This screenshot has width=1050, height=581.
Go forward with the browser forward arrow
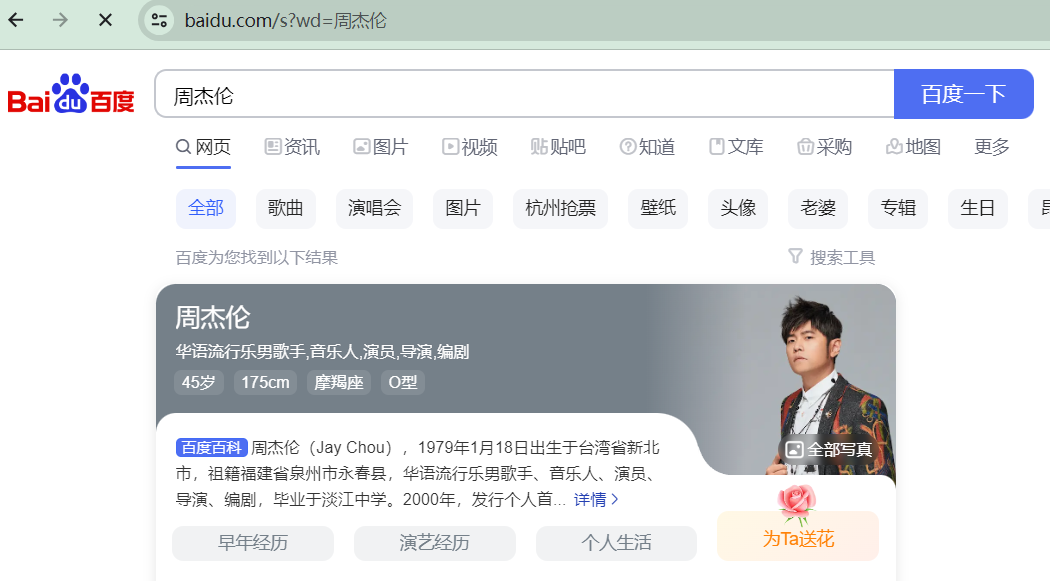(x=60, y=20)
